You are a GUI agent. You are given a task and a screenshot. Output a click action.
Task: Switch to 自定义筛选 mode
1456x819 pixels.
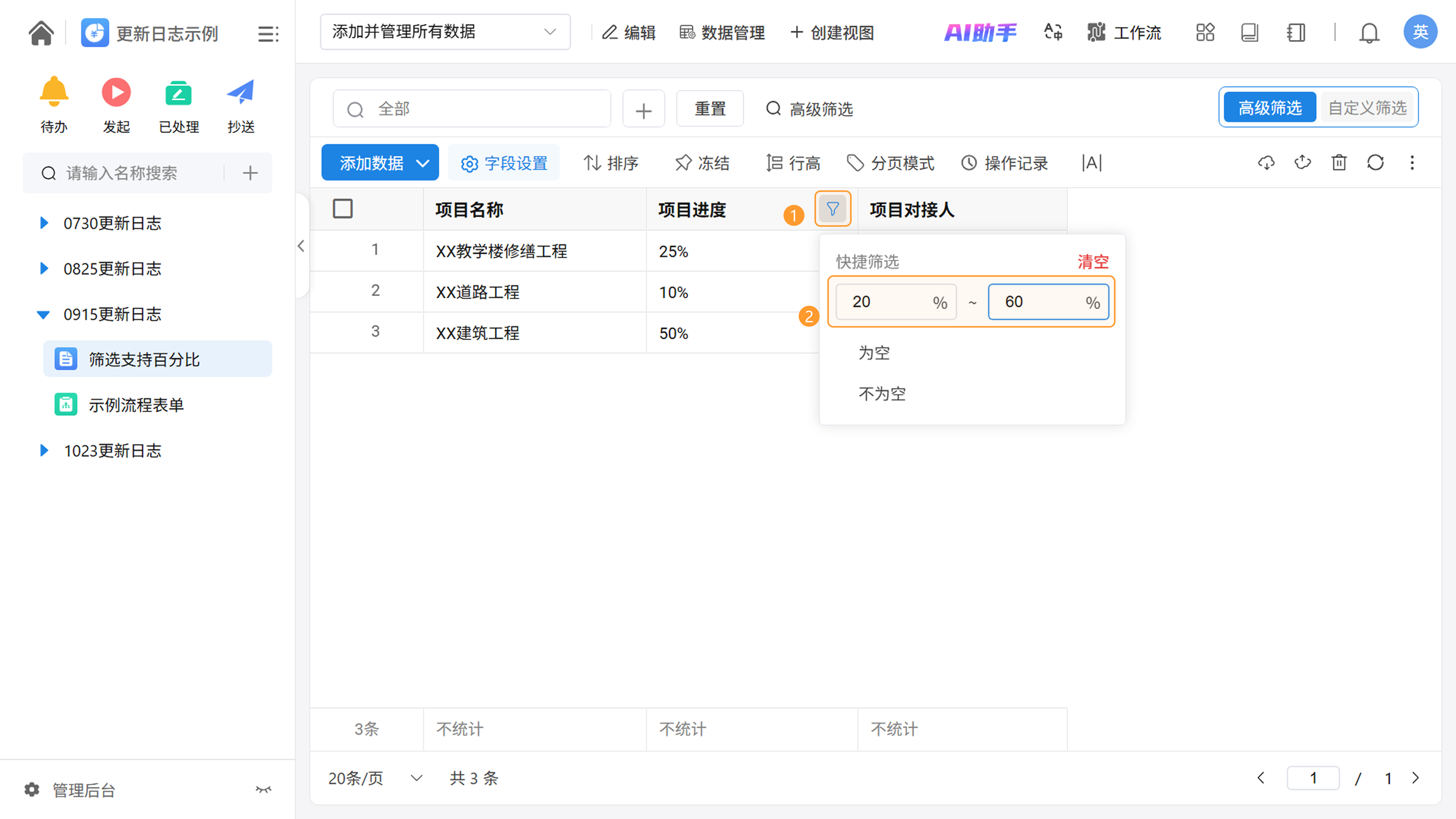coord(1367,107)
